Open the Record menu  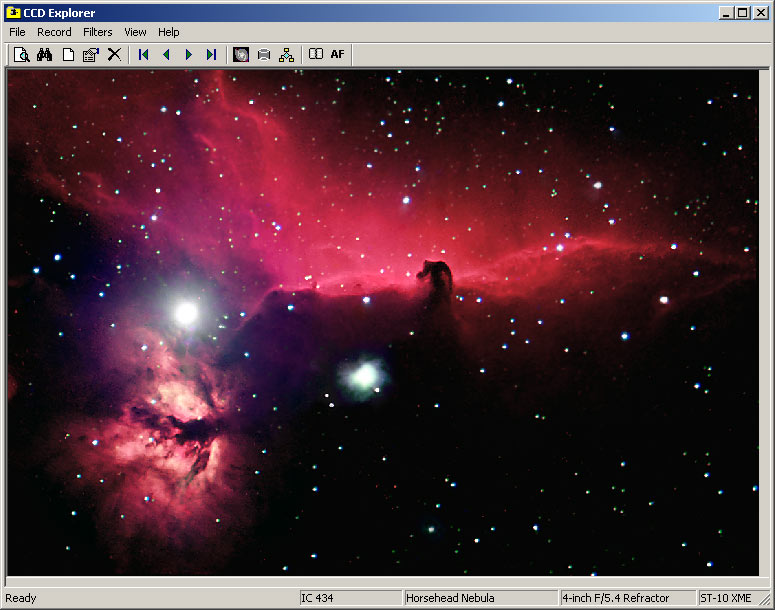pos(54,32)
